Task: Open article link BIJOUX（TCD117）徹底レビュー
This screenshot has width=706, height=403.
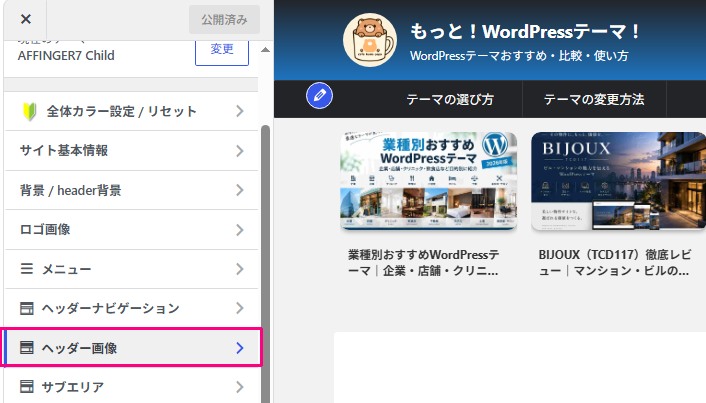Action: [615, 263]
